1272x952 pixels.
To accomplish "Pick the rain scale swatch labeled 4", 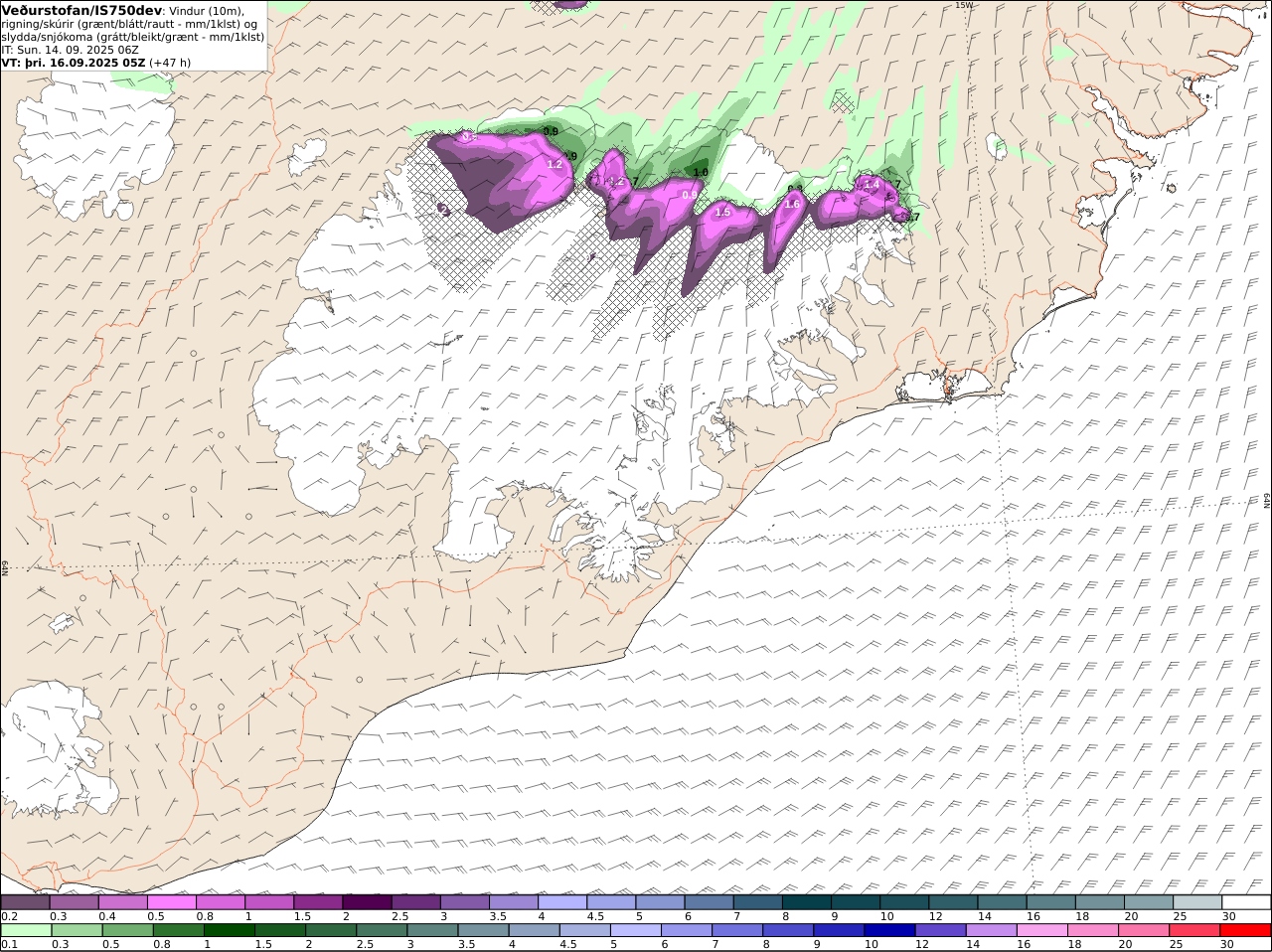I will (x=534, y=931).
